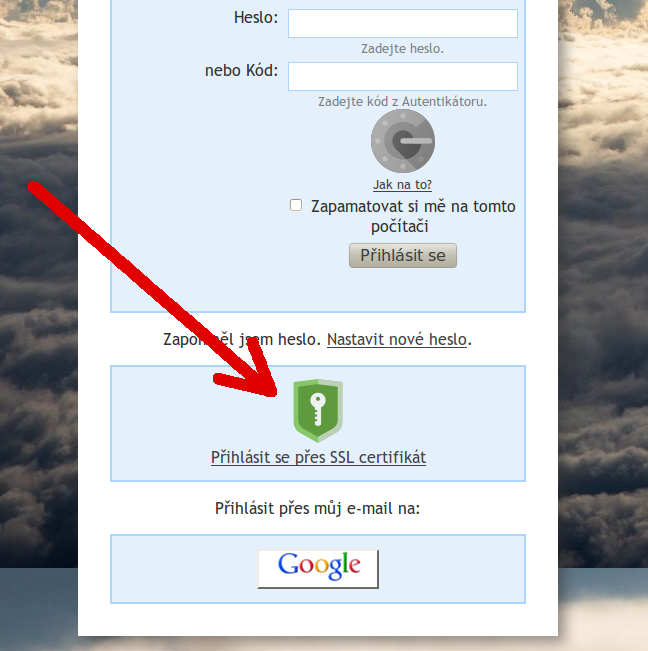Click Přihlásit přes můj e-mail na: text
Viewport: 648px width, 651px height.
(x=318, y=509)
